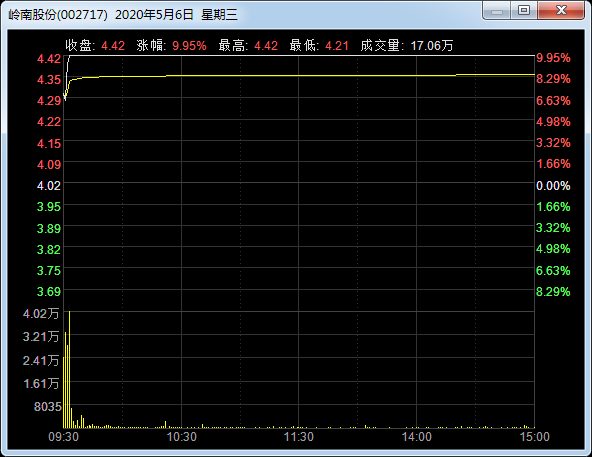Maximize the stock chart window

pyautogui.click(x=524, y=11)
